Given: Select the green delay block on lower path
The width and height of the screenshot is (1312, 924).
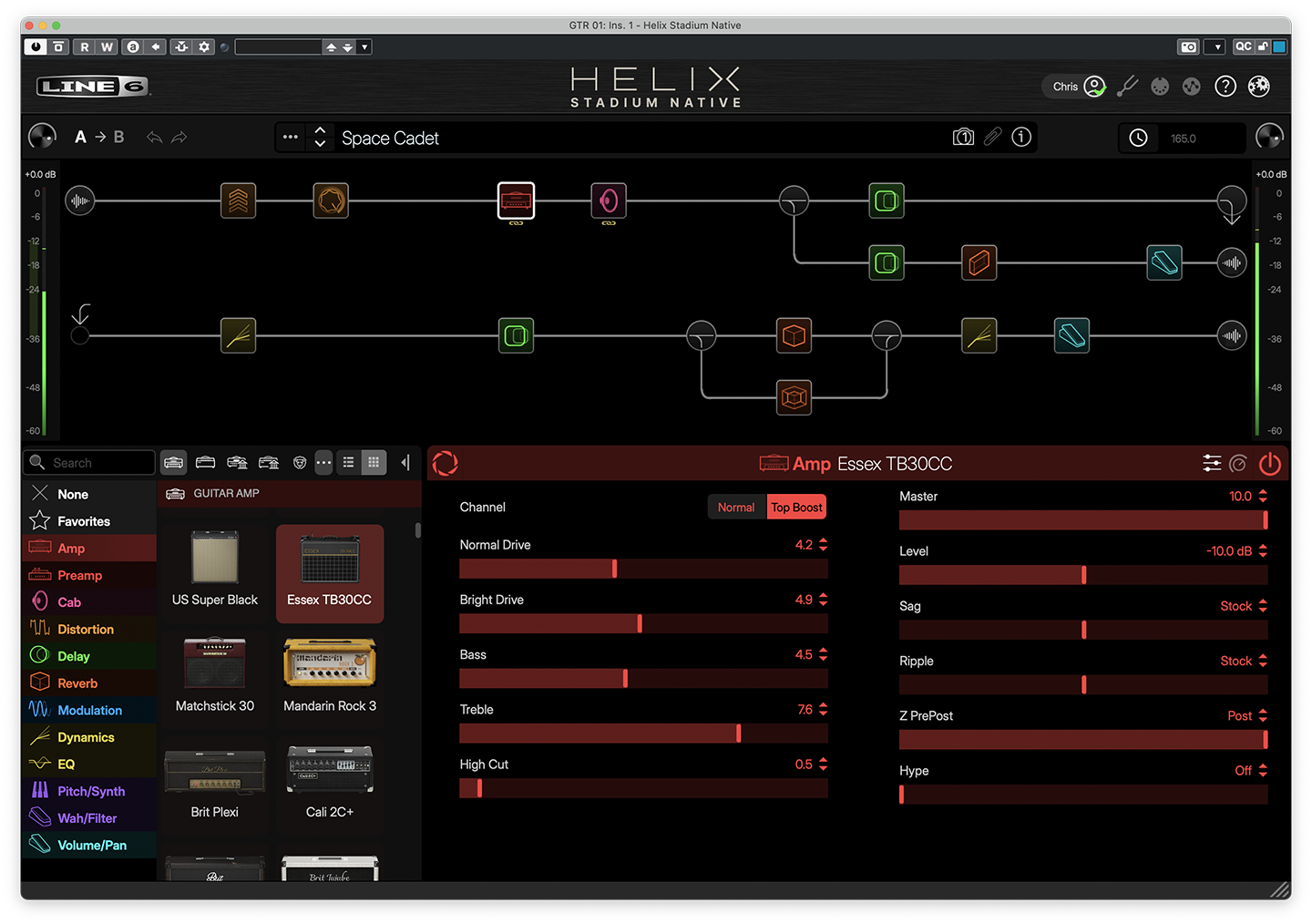Looking at the screenshot, I should (516, 335).
